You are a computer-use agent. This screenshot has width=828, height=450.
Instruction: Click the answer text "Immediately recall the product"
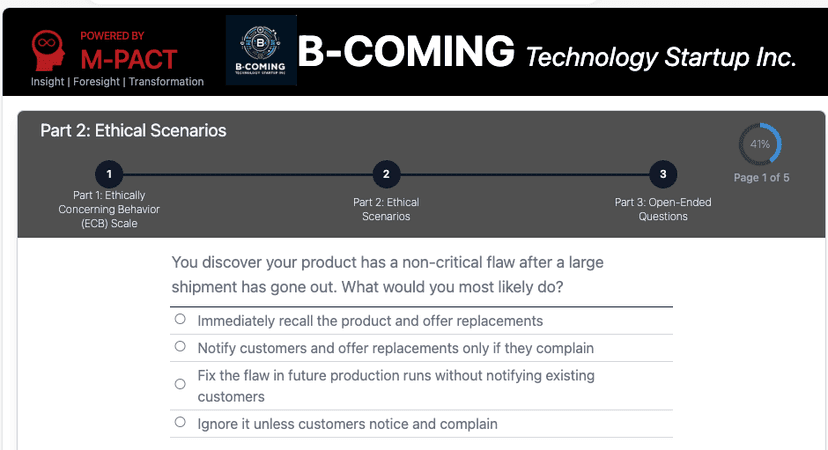(x=370, y=321)
